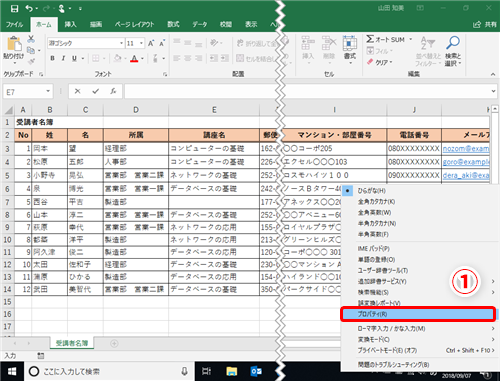The width and height of the screenshot is (500, 381).
Task: Click the Save icon in title bar
Action: [14, 9]
